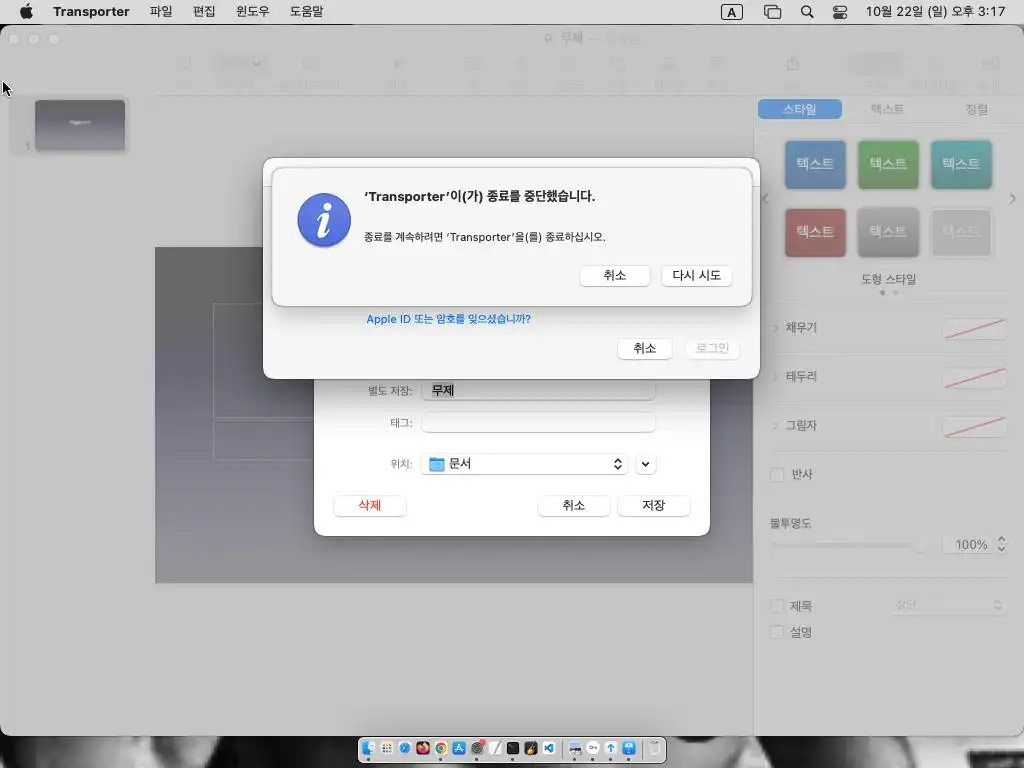Apply the red 텍스트 shape style
1024x768 pixels.
pos(815,232)
